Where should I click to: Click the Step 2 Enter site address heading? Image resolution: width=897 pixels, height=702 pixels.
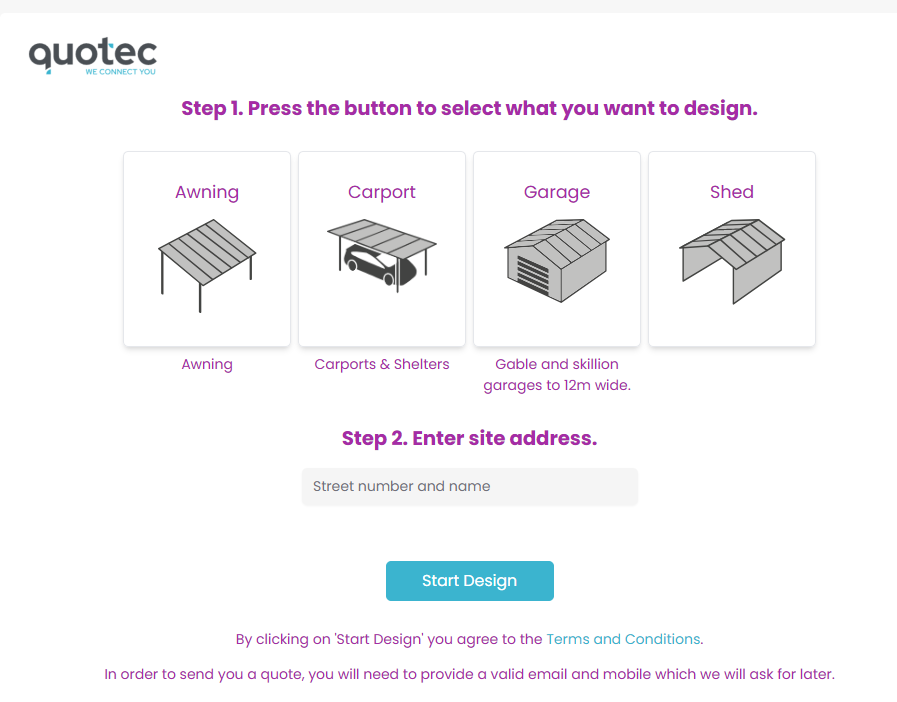coord(470,438)
